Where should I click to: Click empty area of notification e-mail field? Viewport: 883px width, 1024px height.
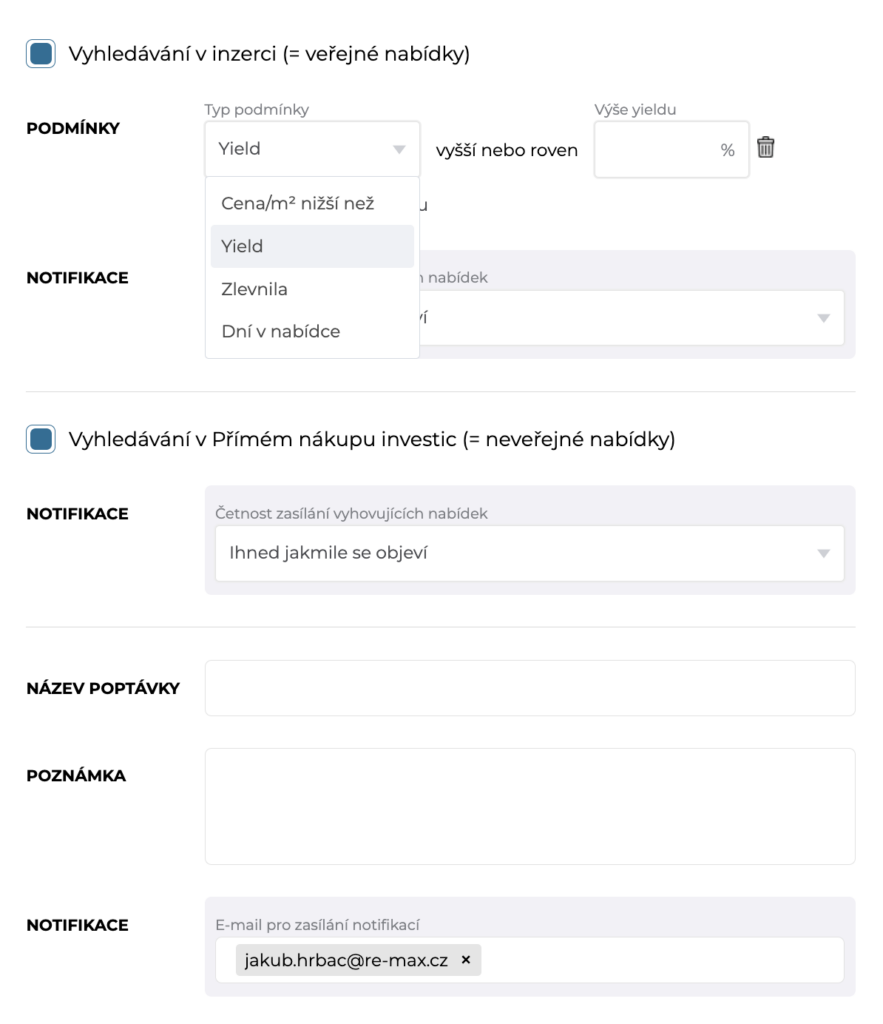coord(660,960)
